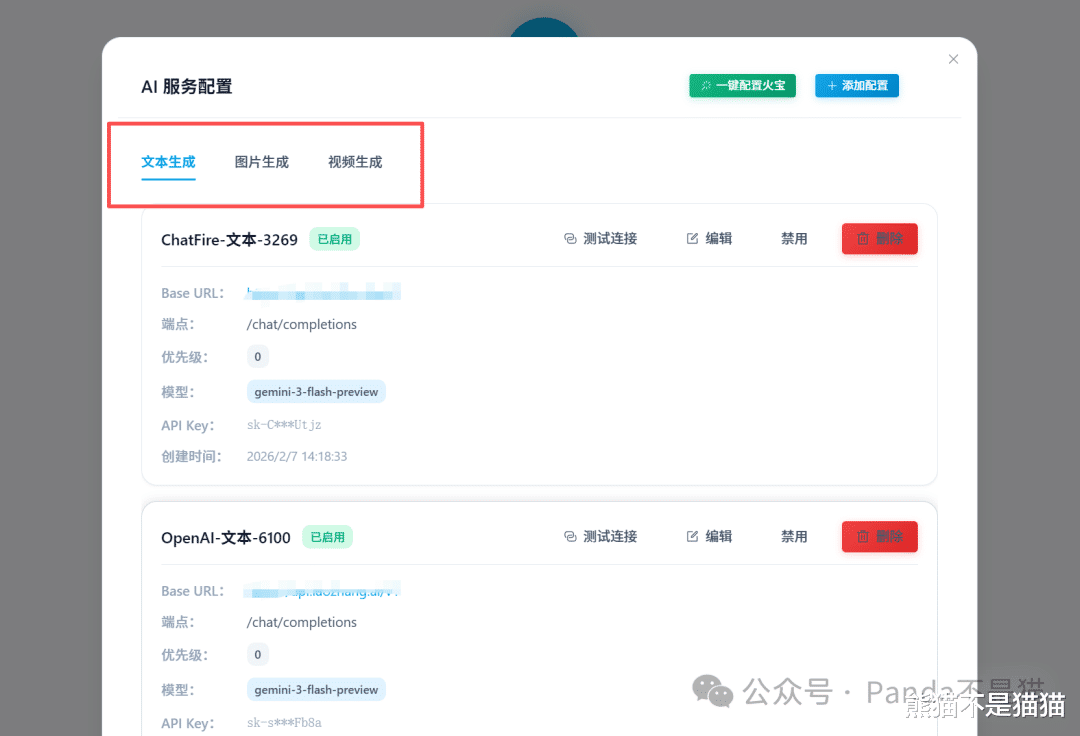Screen dimensions: 1080x736
Task: Click the API key sk-s***Fb8a
Action: (284, 723)
